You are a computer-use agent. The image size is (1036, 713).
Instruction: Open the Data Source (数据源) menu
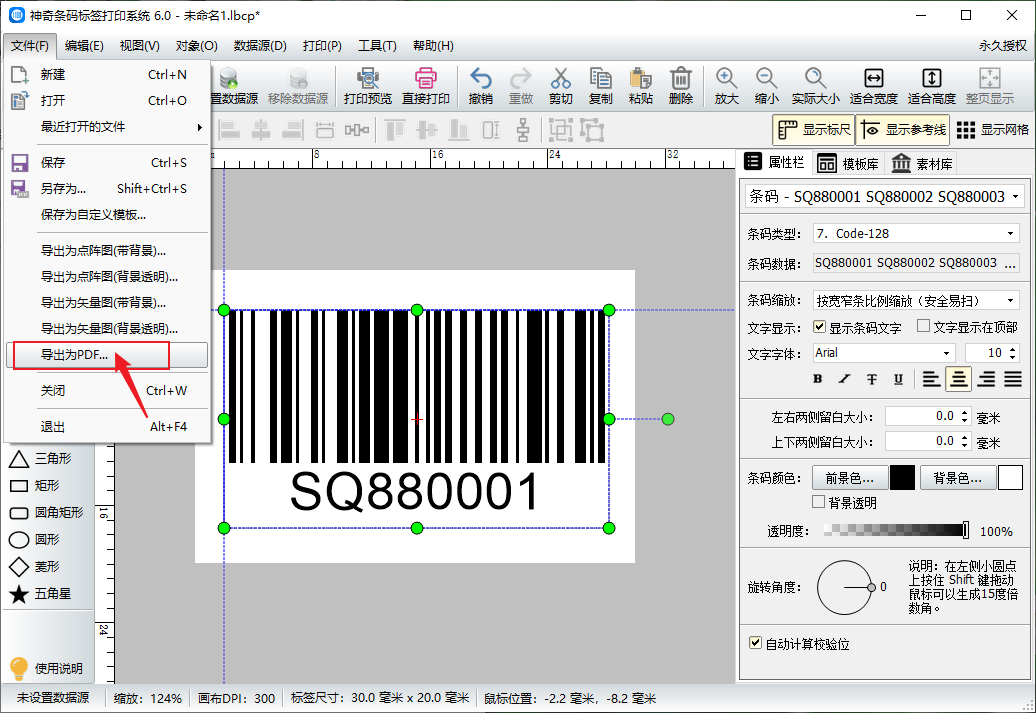click(x=260, y=46)
